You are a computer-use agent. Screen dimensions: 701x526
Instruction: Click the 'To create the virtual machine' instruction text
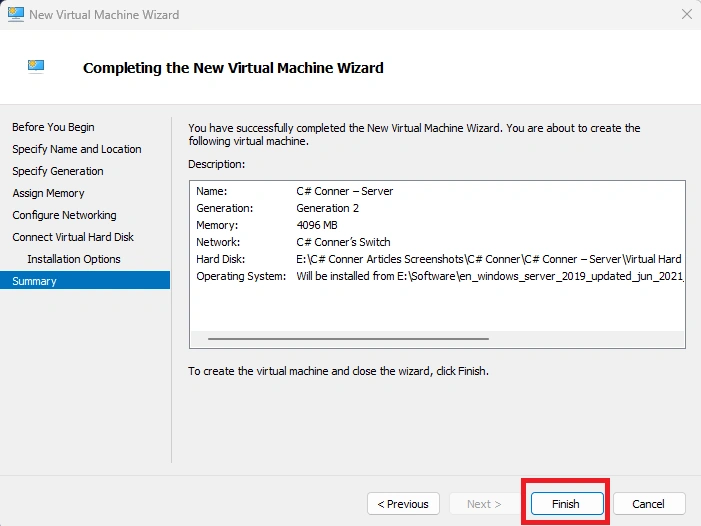point(338,371)
